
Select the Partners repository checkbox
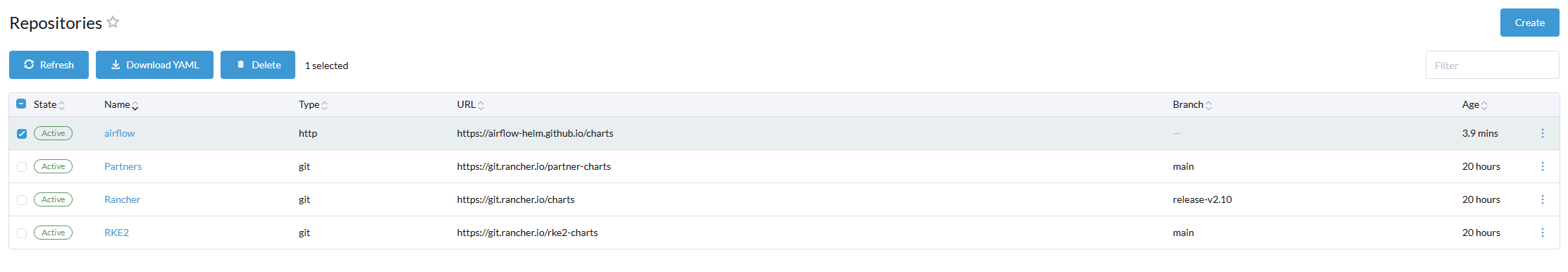point(22,167)
